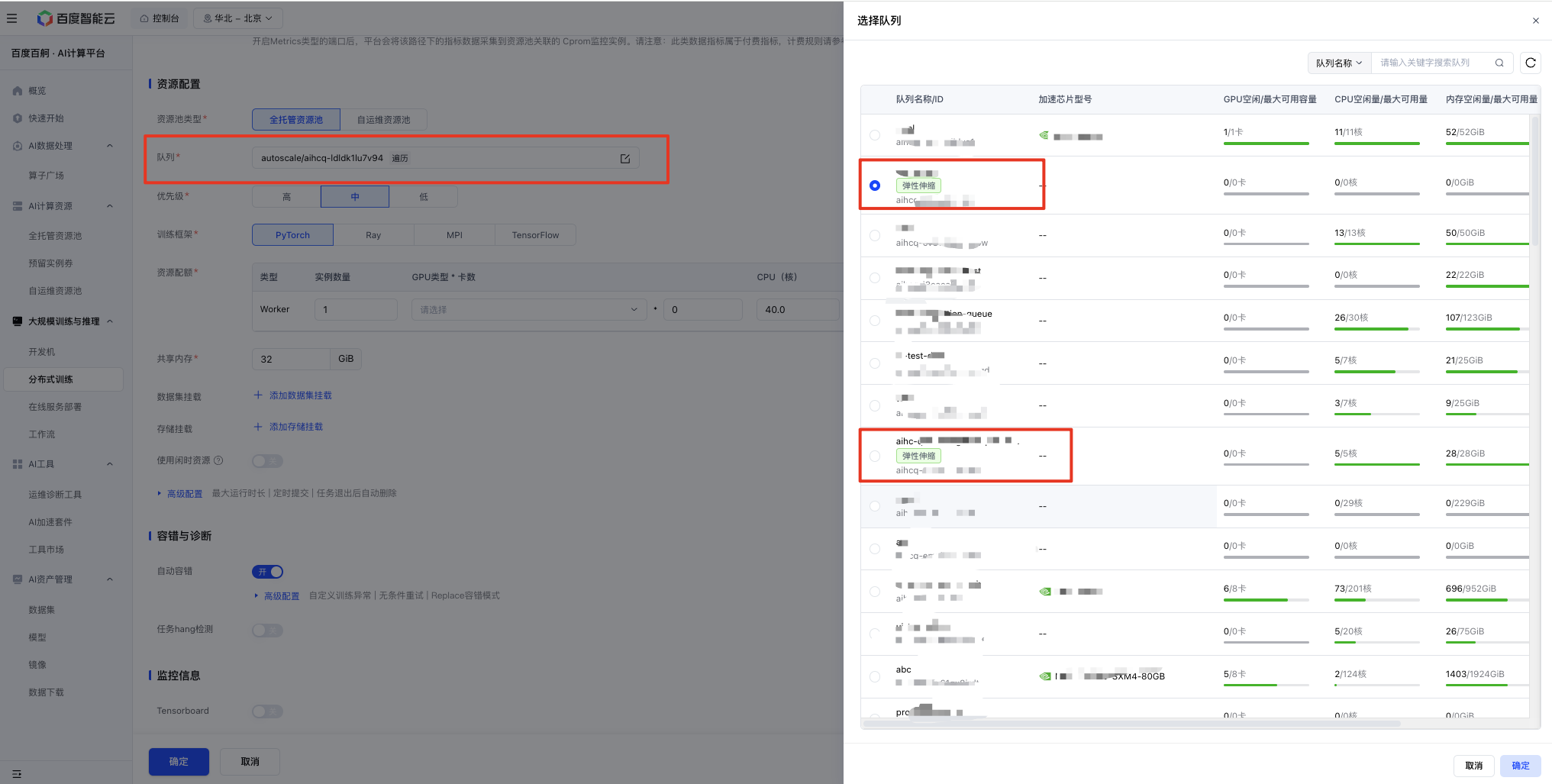Screen dimensions: 1552x784
Task: Collapse the AI计算资源 sidebar group
Action: click(x=110, y=206)
